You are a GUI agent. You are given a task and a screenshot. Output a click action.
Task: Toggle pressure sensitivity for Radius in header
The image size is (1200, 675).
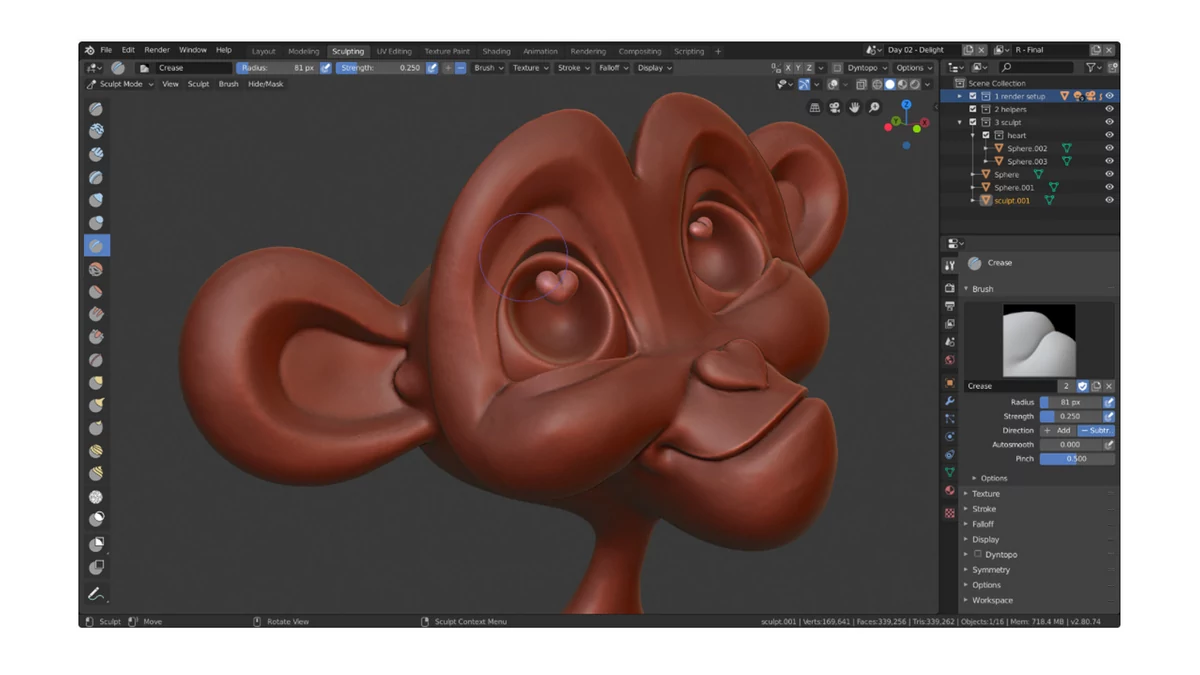tap(325, 68)
